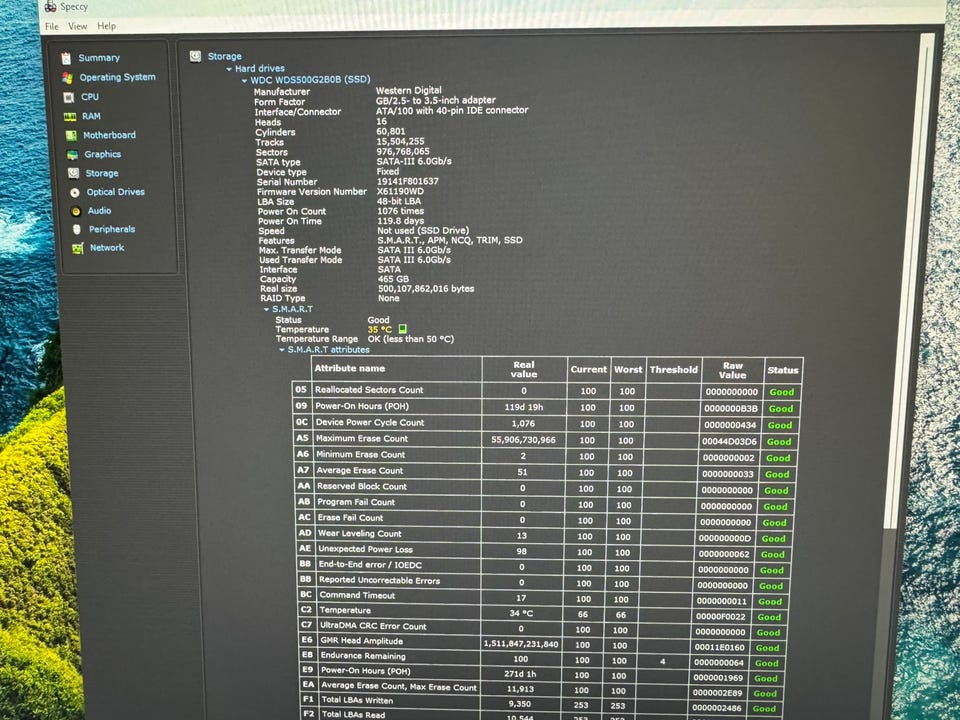Click the Operating System Windows flag icon
The image size is (960, 720).
[67, 78]
